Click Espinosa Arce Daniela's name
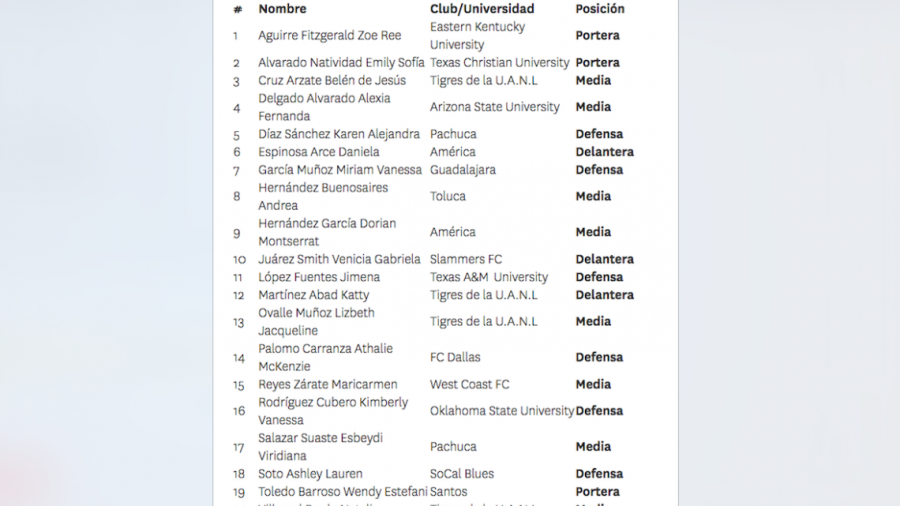The width and height of the screenshot is (900, 506). point(319,152)
